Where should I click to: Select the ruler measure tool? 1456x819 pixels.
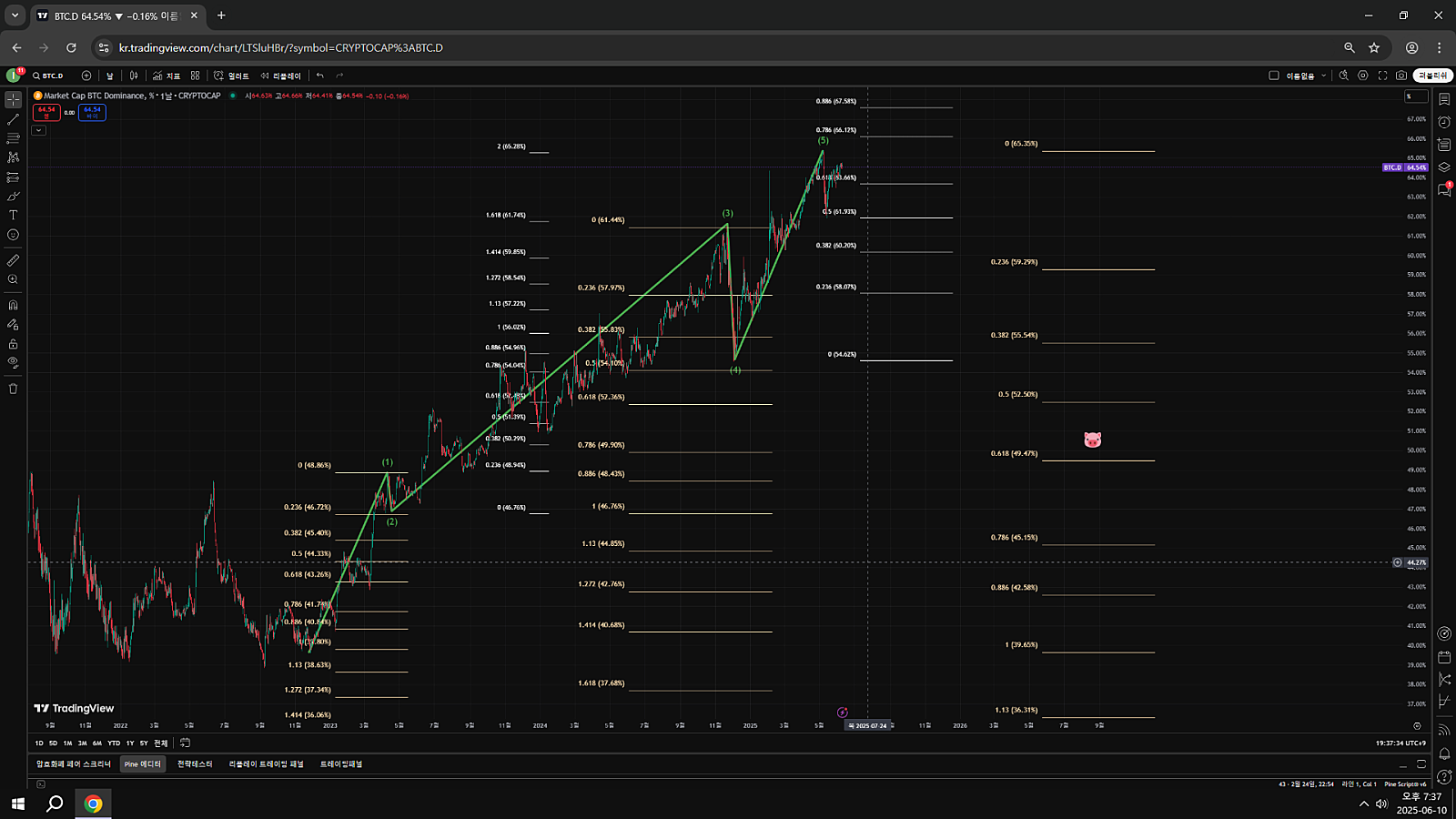point(13,260)
